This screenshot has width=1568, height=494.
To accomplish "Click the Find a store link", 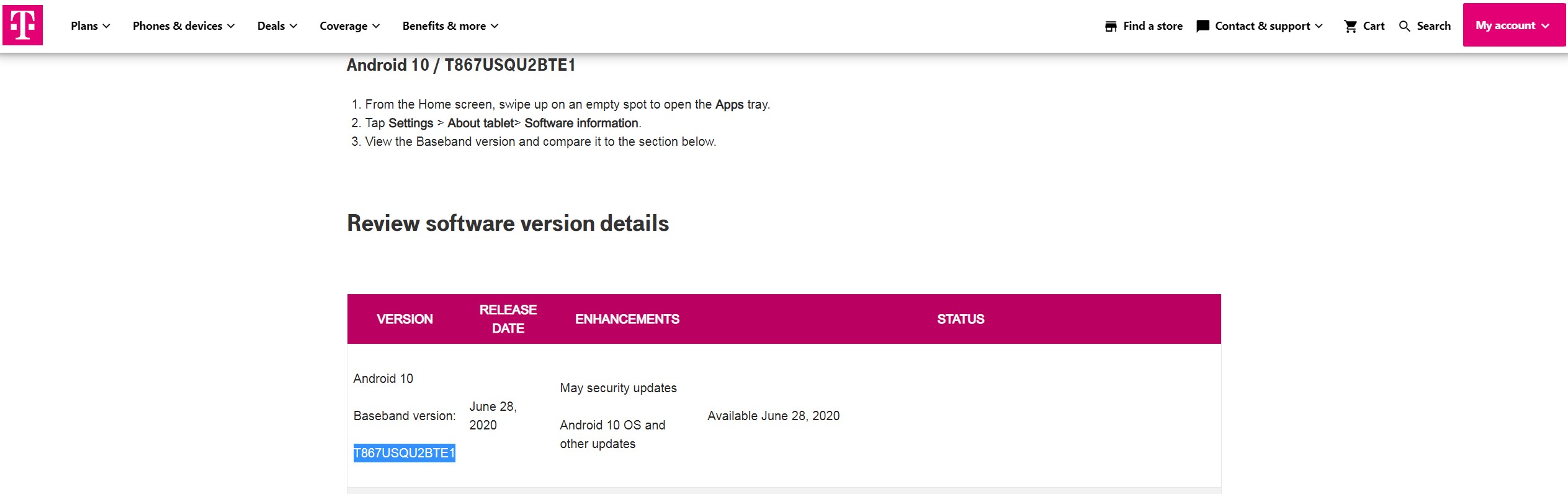I will (1152, 26).
